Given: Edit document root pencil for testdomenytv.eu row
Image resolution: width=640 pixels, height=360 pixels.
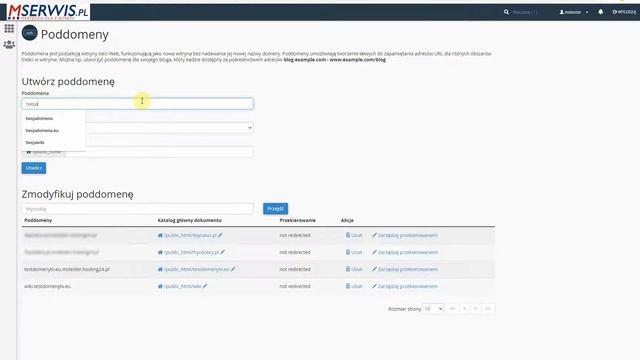Looking at the screenshot, I should (x=233, y=269).
